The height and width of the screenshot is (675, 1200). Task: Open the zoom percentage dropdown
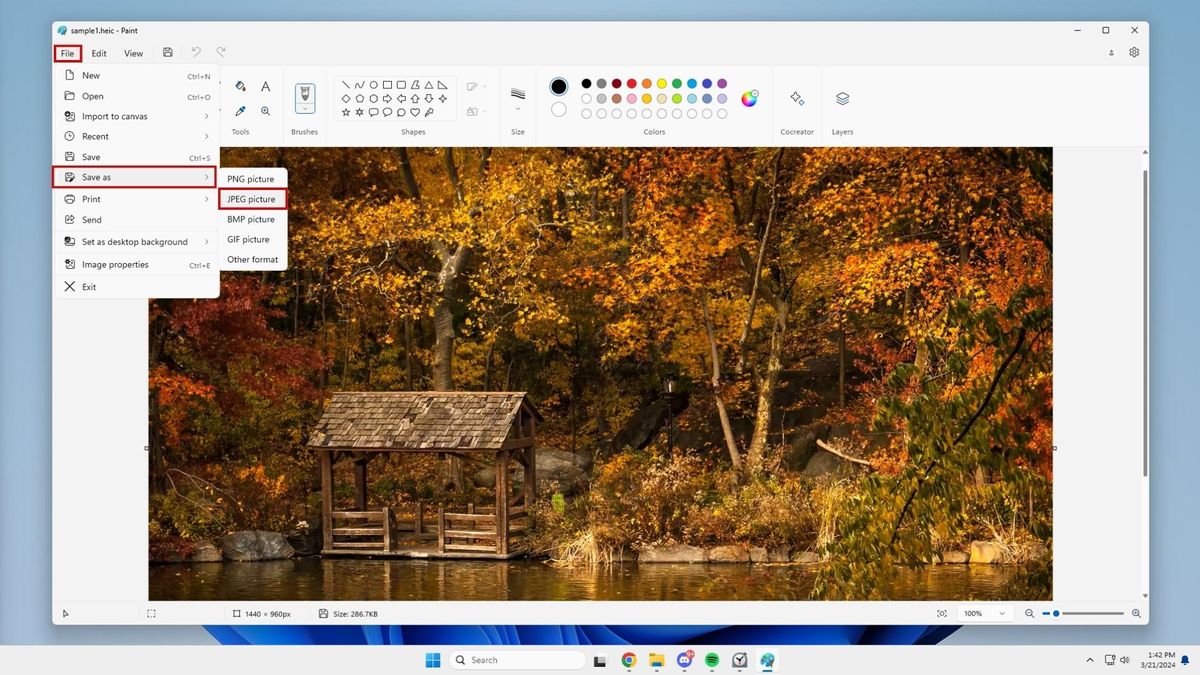tap(985, 613)
